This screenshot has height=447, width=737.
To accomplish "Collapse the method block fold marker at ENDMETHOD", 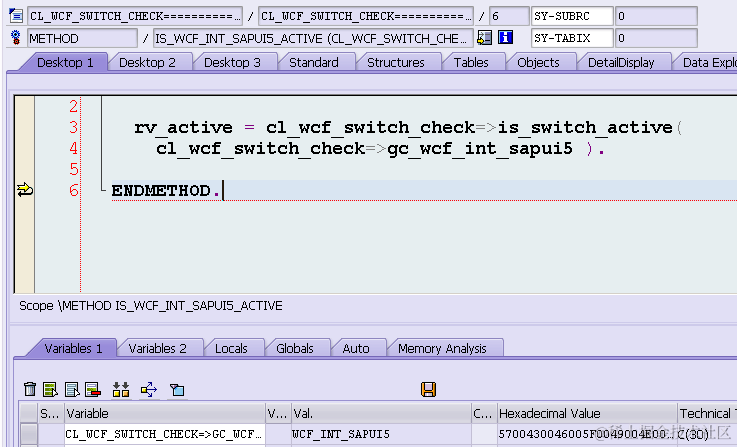I will 102,190.
